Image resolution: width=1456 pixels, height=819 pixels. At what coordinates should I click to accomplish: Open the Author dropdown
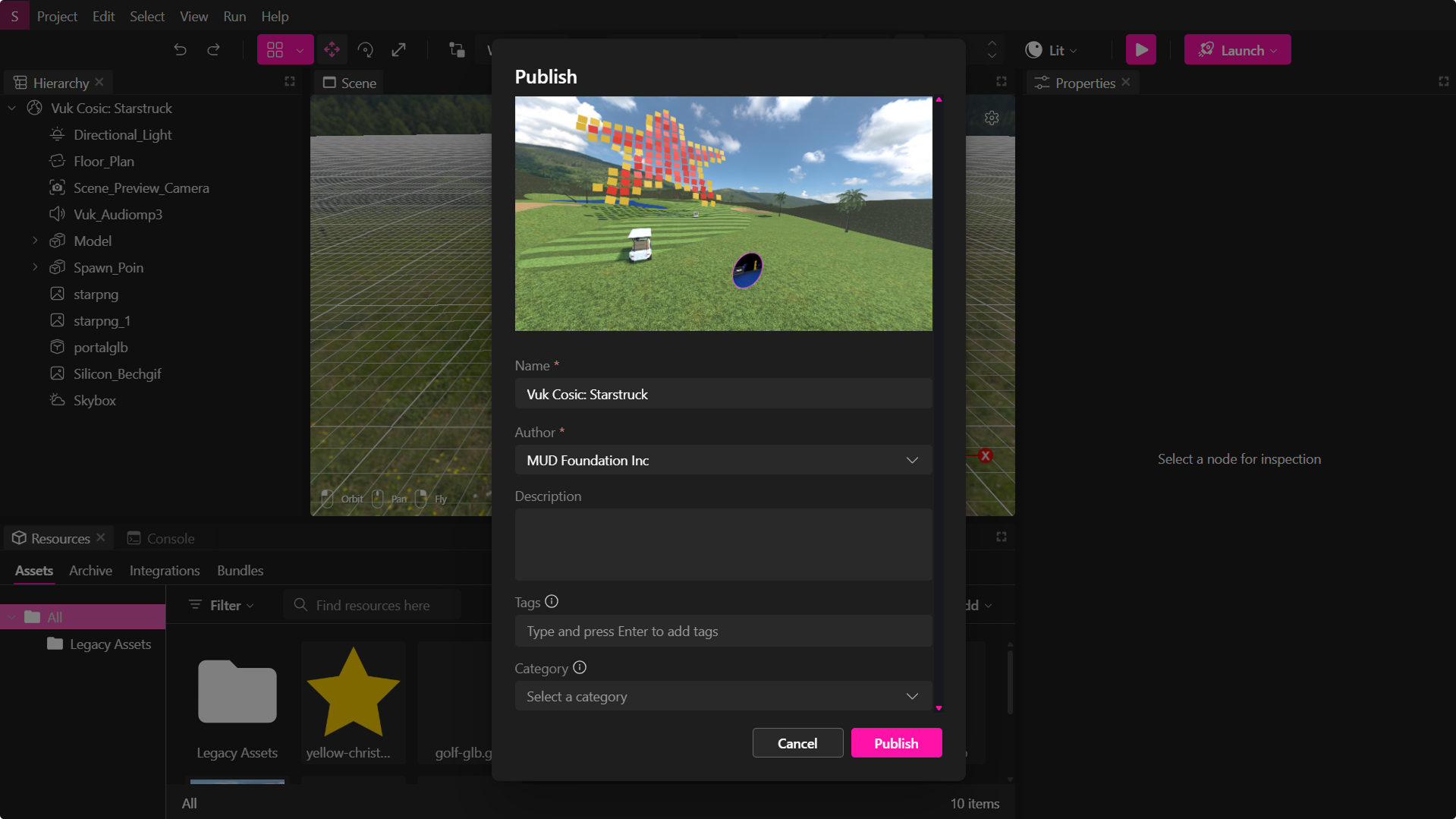coord(722,461)
